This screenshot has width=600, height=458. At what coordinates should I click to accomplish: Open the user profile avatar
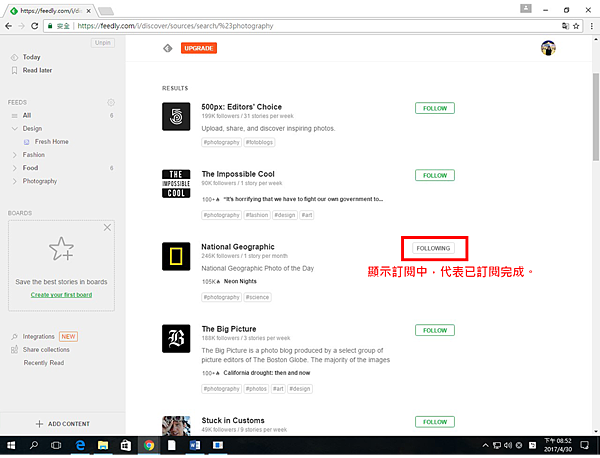pos(548,48)
